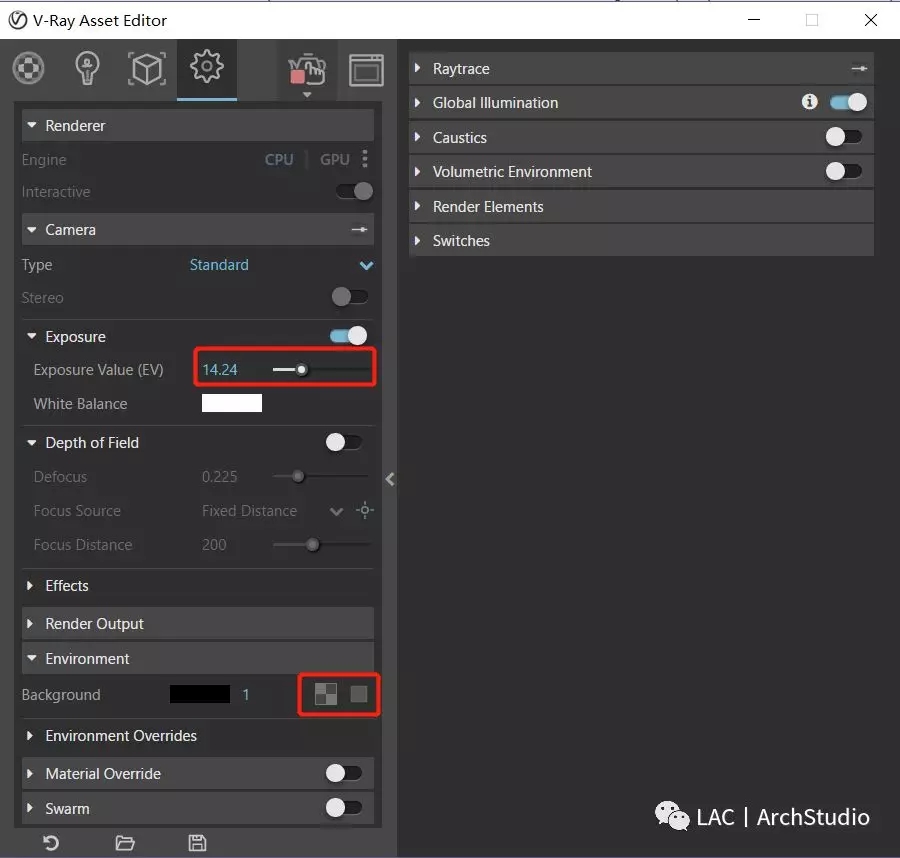This screenshot has height=858, width=900.
Task: Collapse the Camera section
Action: click(x=32, y=230)
